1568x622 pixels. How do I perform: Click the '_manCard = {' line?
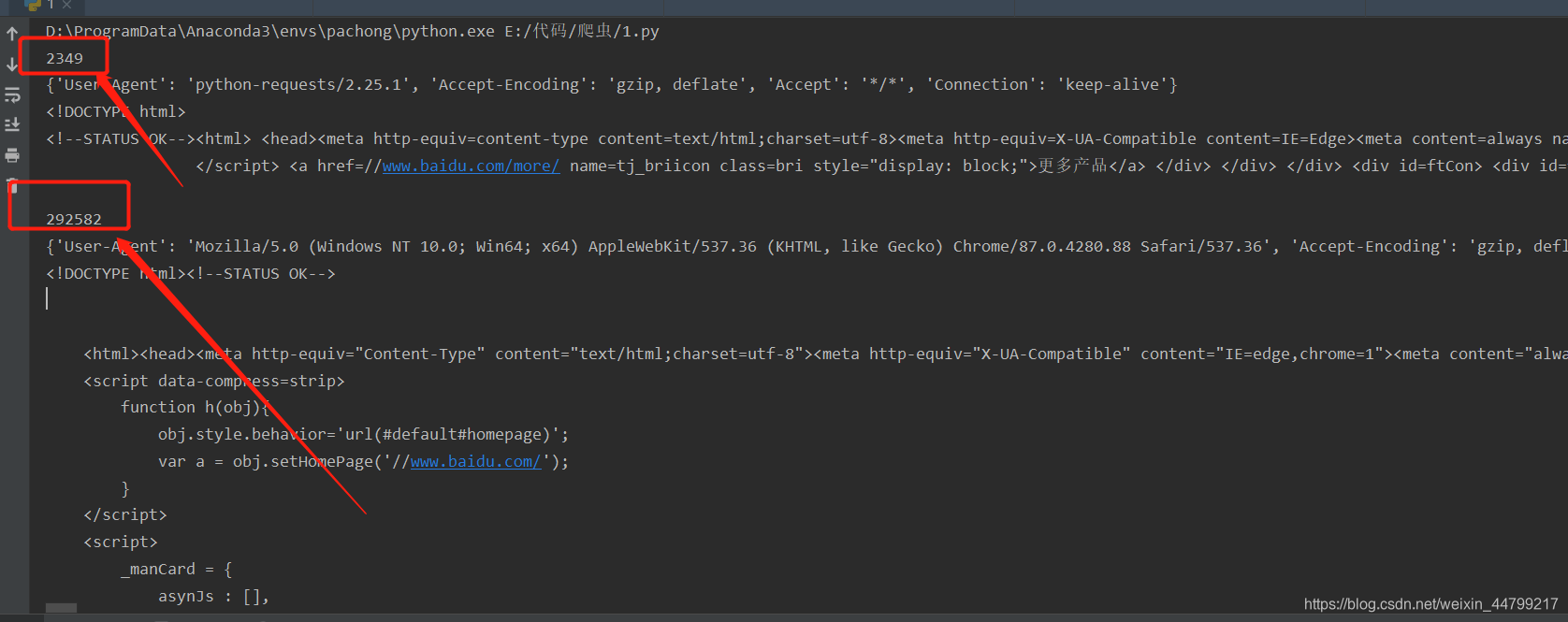177,569
